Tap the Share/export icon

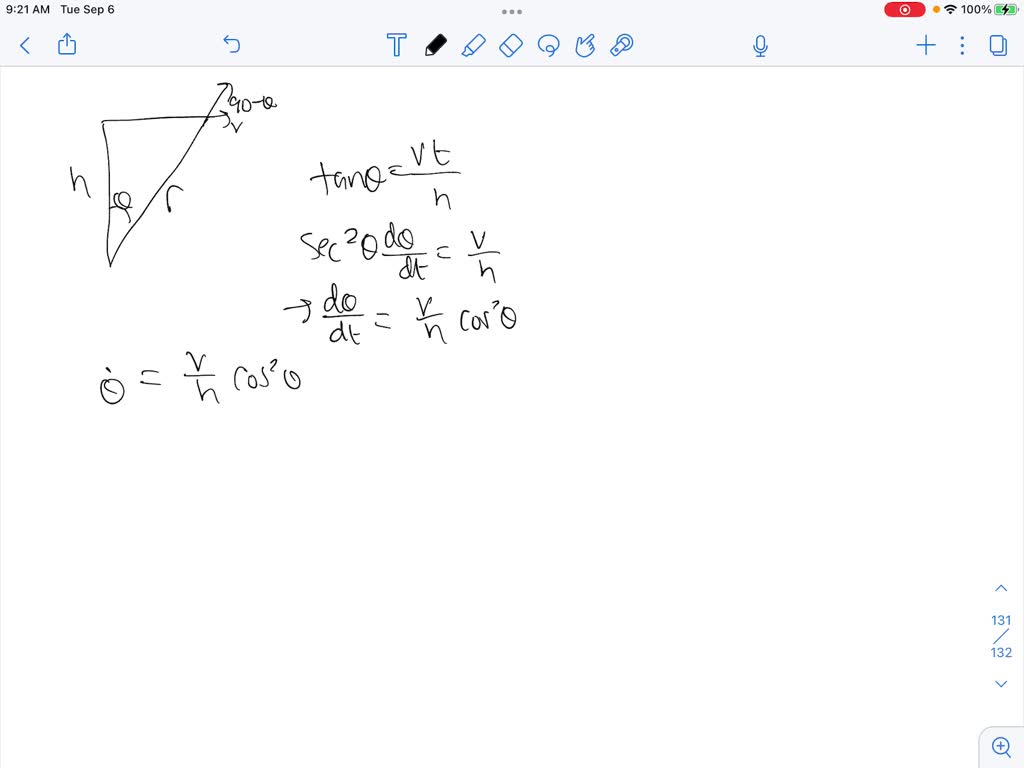66,45
